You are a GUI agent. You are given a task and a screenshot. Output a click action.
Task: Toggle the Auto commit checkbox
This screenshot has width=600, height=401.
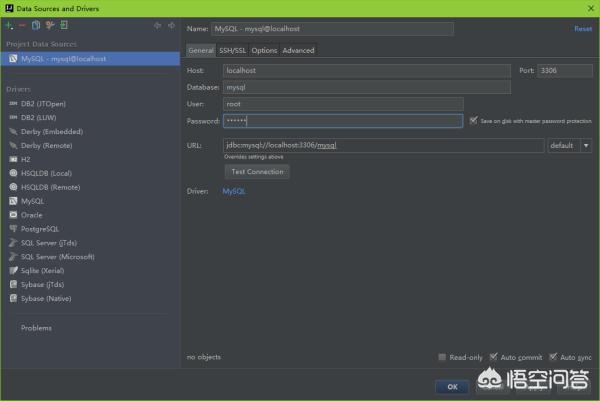[x=493, y=357]
